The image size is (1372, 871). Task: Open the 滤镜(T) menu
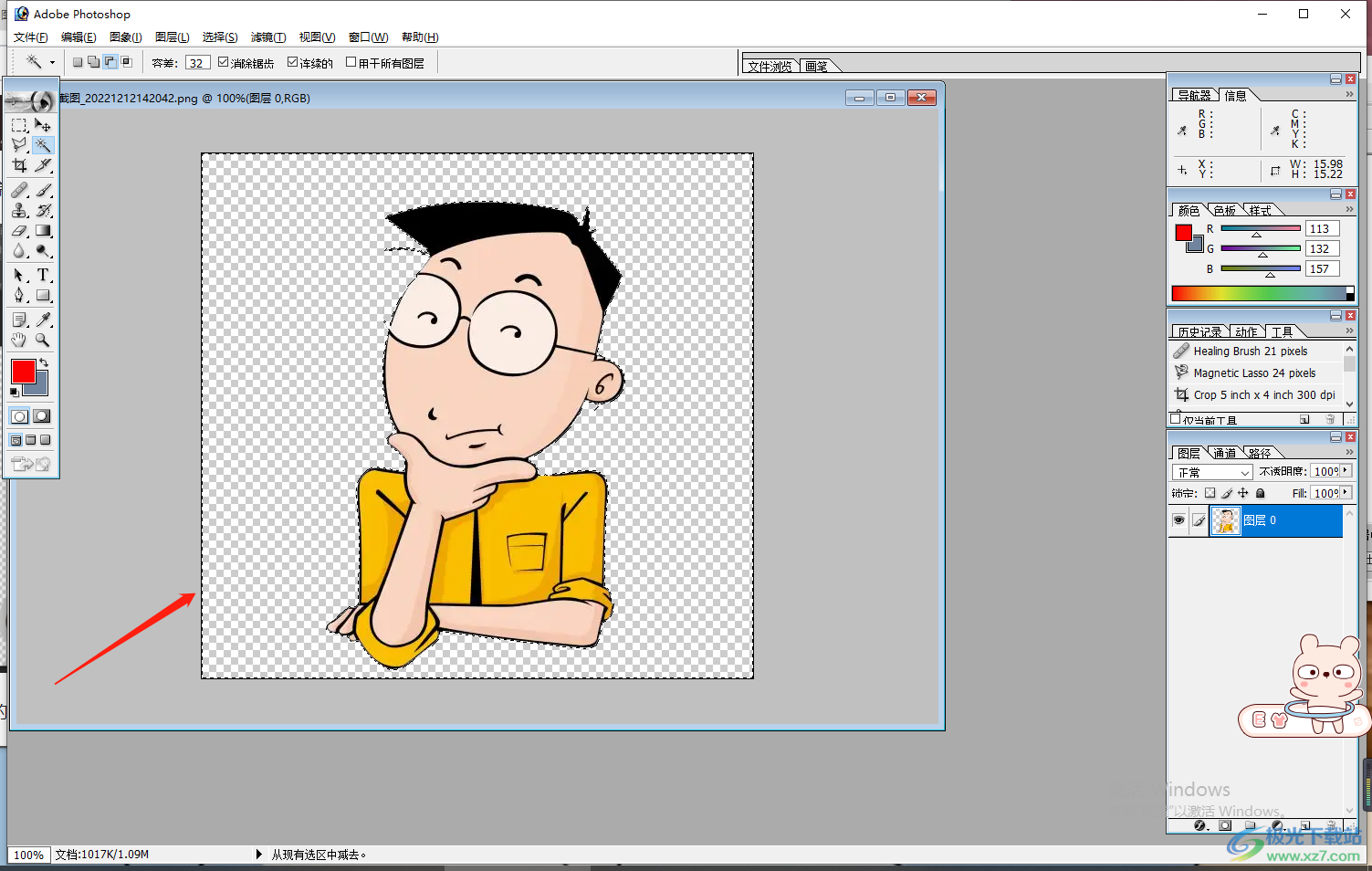pyautogui.click(x=268, y=37)
